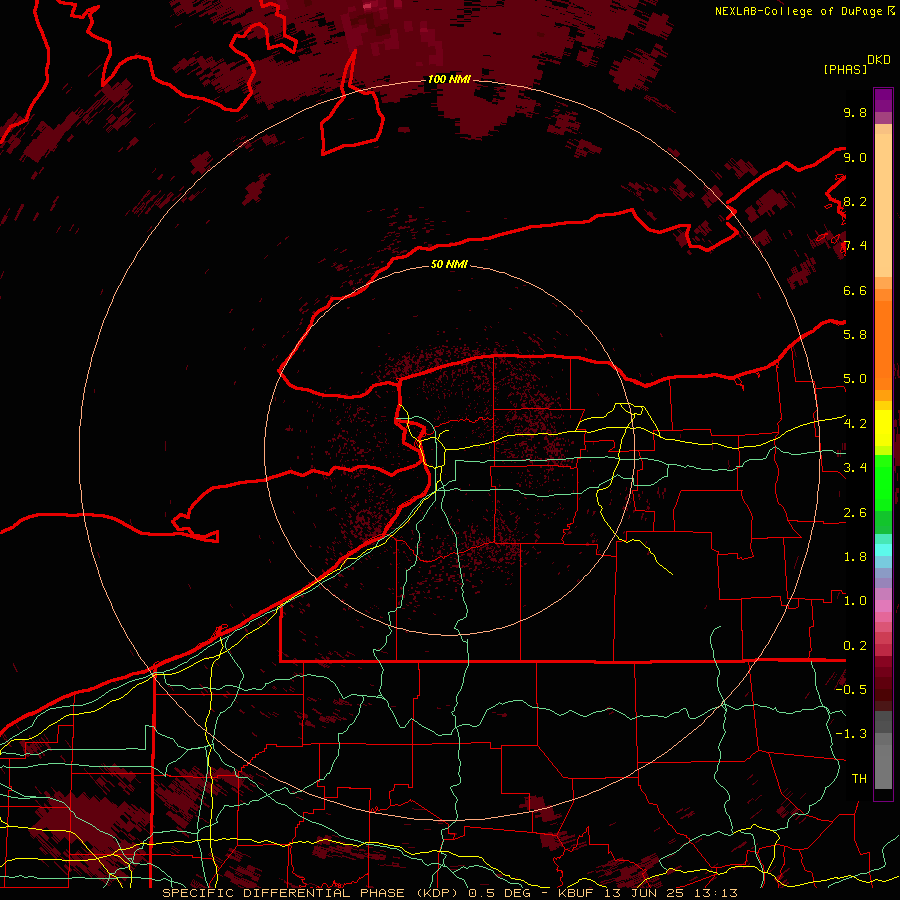The image size is (900, 900).
Task: Select the 1.0 value on the scale
Action: click(x=855, y=601)
